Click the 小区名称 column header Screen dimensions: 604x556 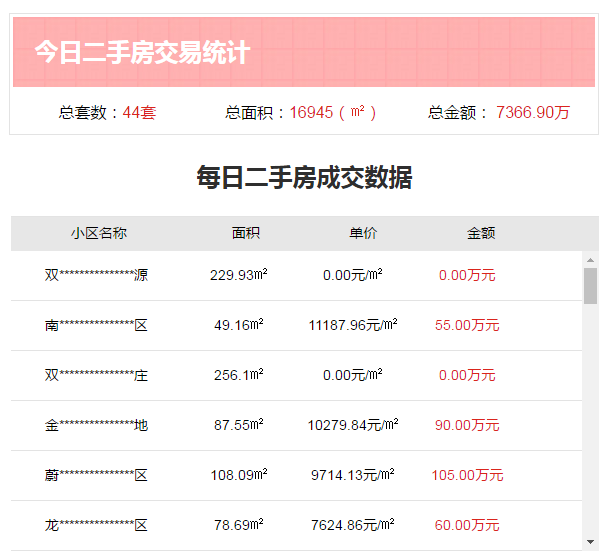tap(99, 233)
